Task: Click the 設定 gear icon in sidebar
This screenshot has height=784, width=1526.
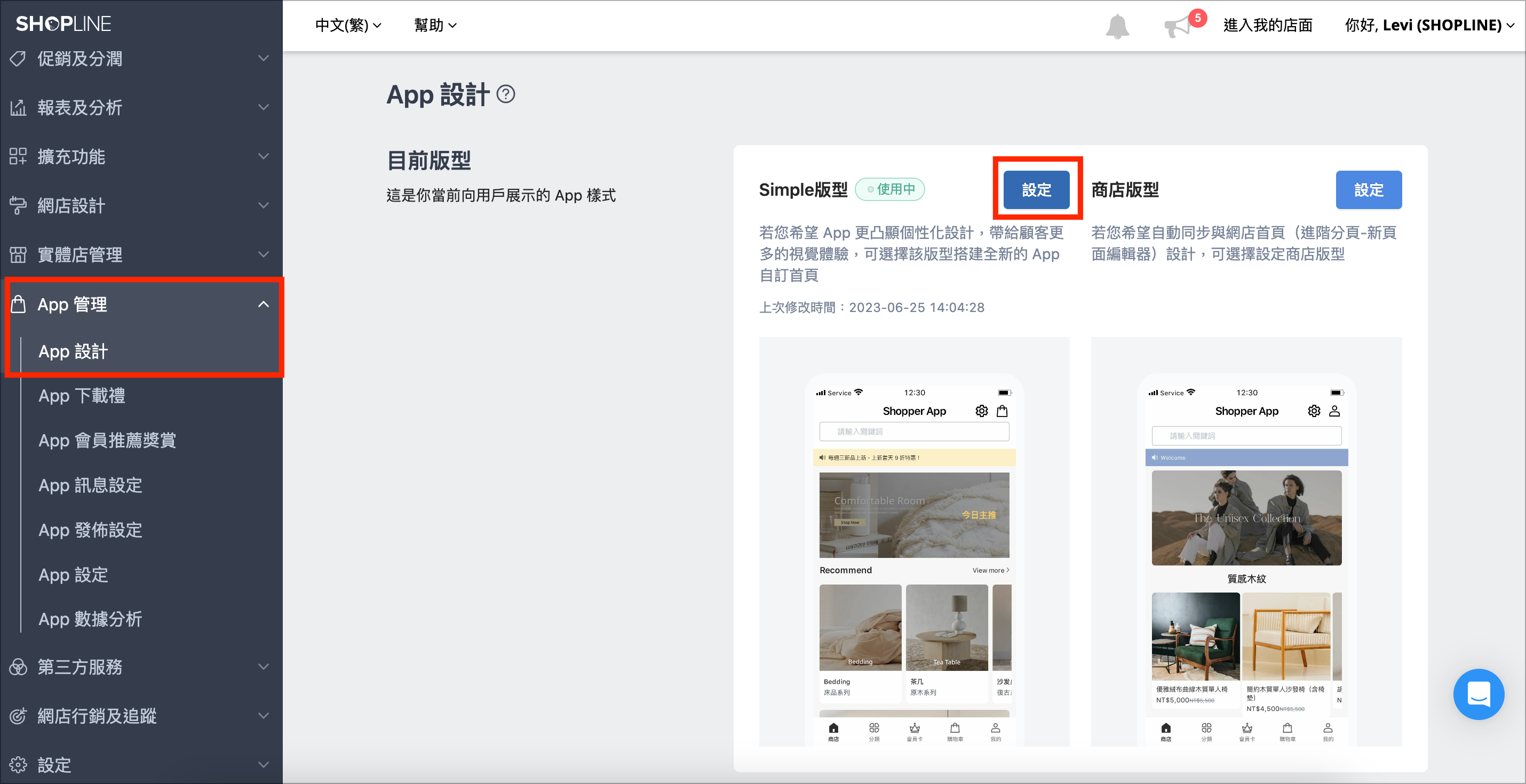Action: pyautogui.click(x=18, y=765)
